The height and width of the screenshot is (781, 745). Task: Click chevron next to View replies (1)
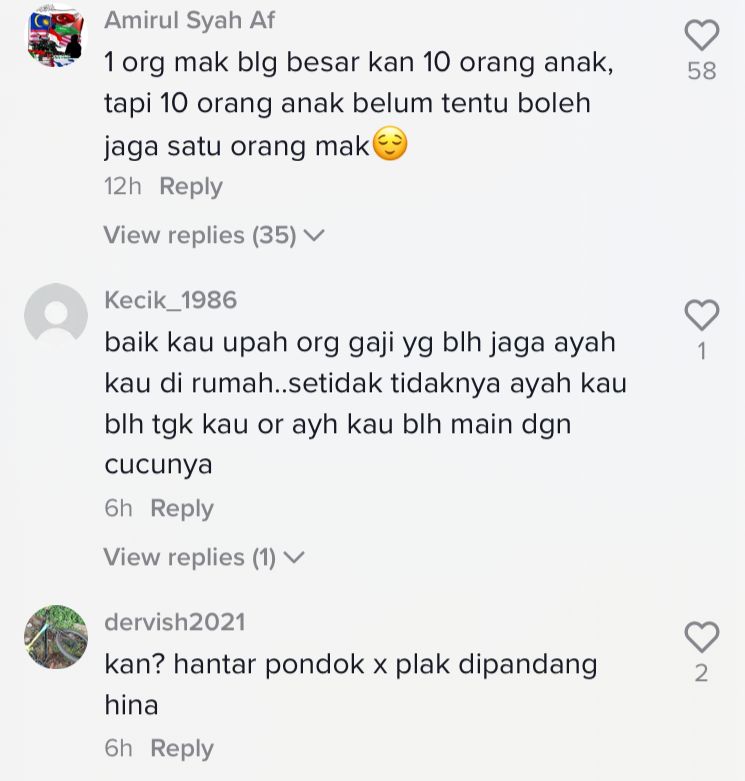click(x=293, y=557)
